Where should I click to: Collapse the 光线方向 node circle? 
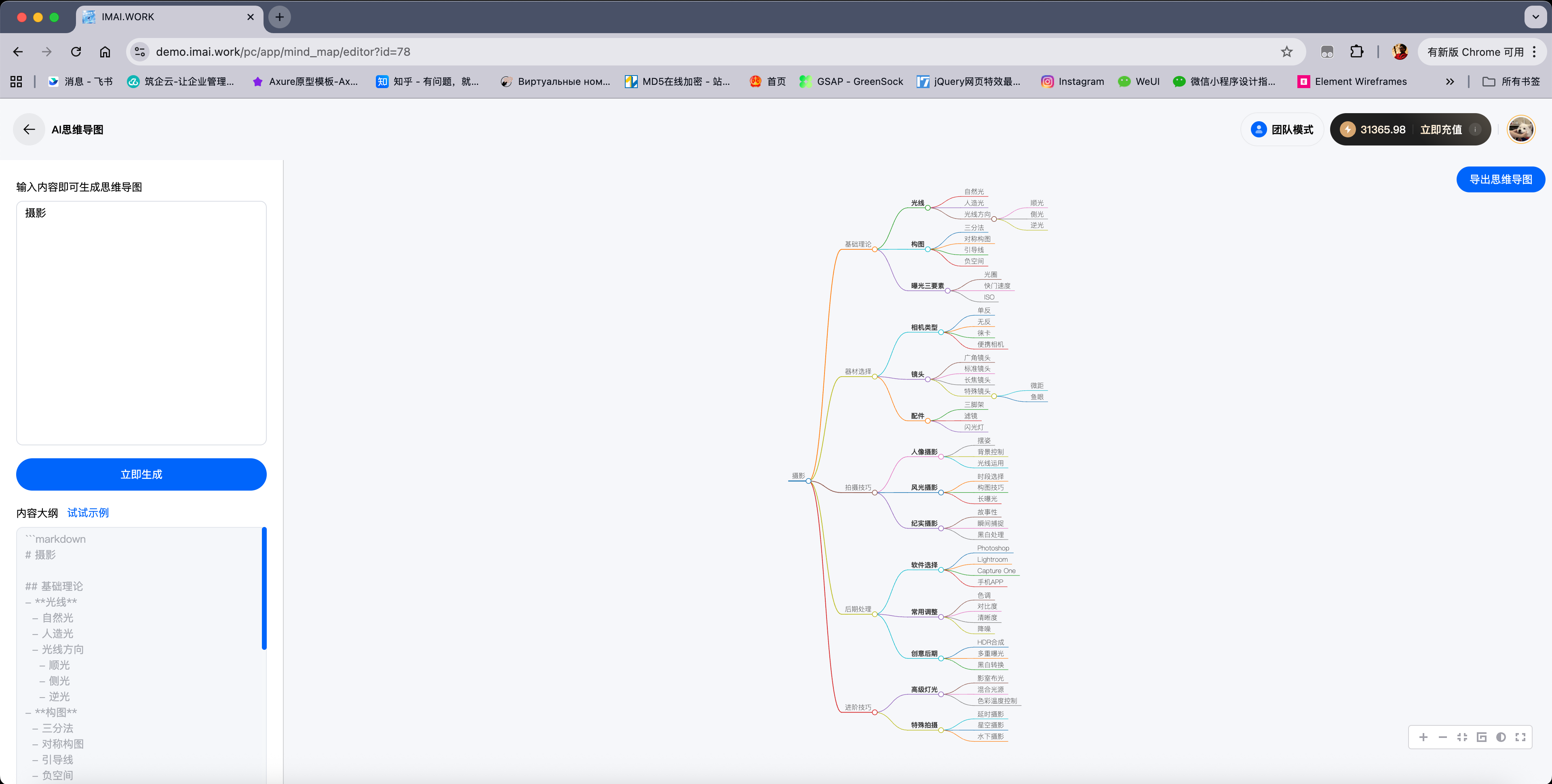pos(994,219)
